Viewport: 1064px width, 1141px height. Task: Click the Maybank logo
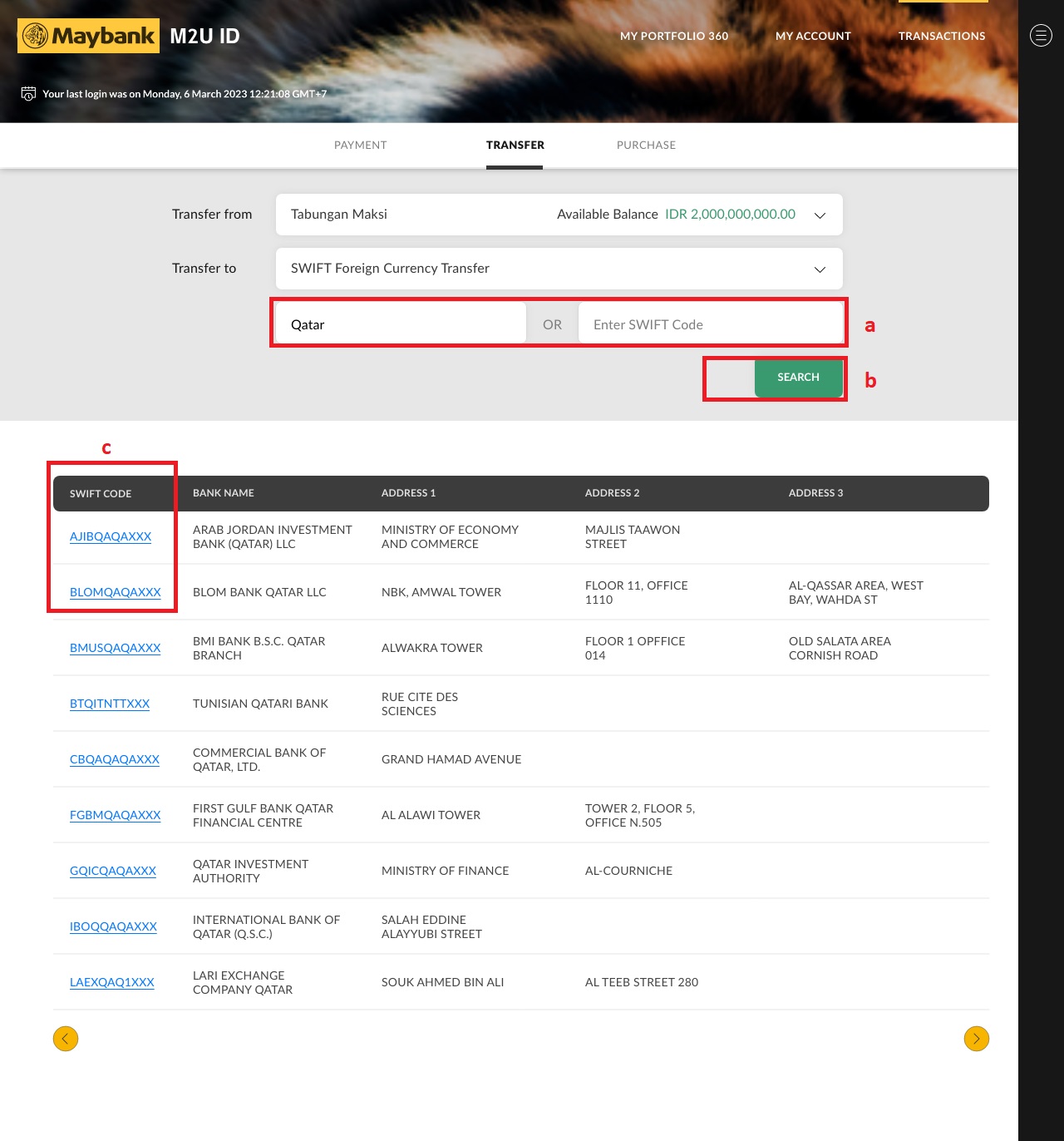pyautogui.click(x=87, y=36)
